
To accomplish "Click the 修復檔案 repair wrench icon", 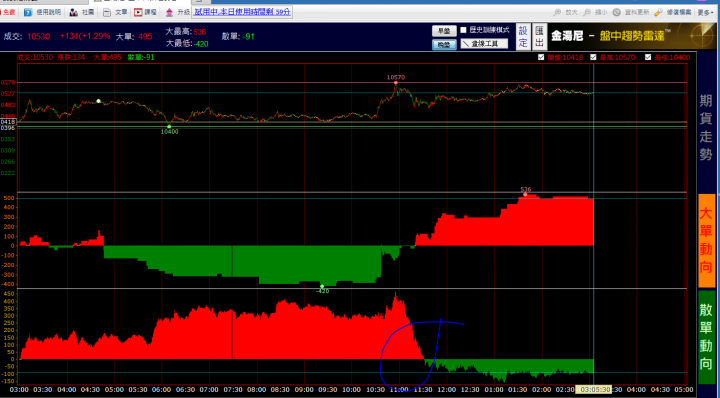I will 658,12.
